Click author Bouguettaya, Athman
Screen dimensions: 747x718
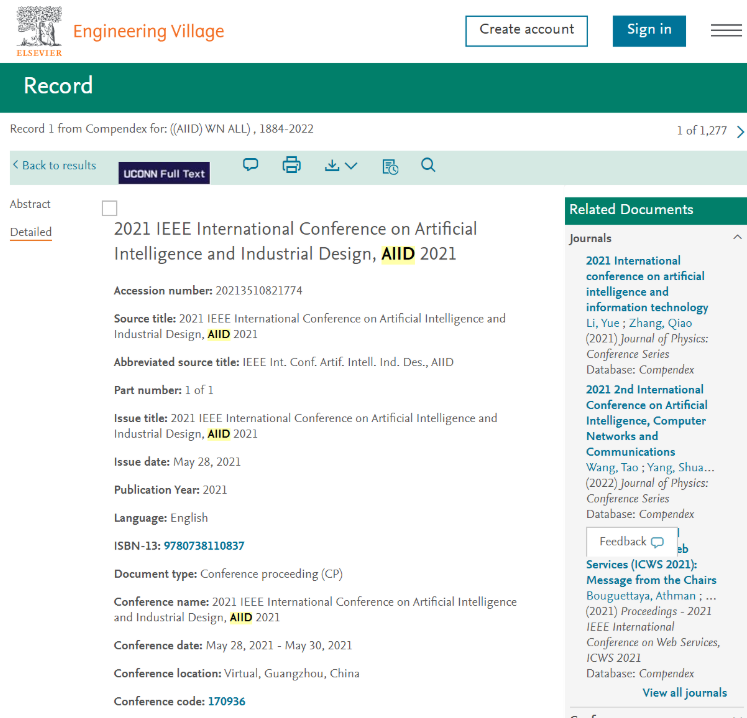tap(641, 596)
